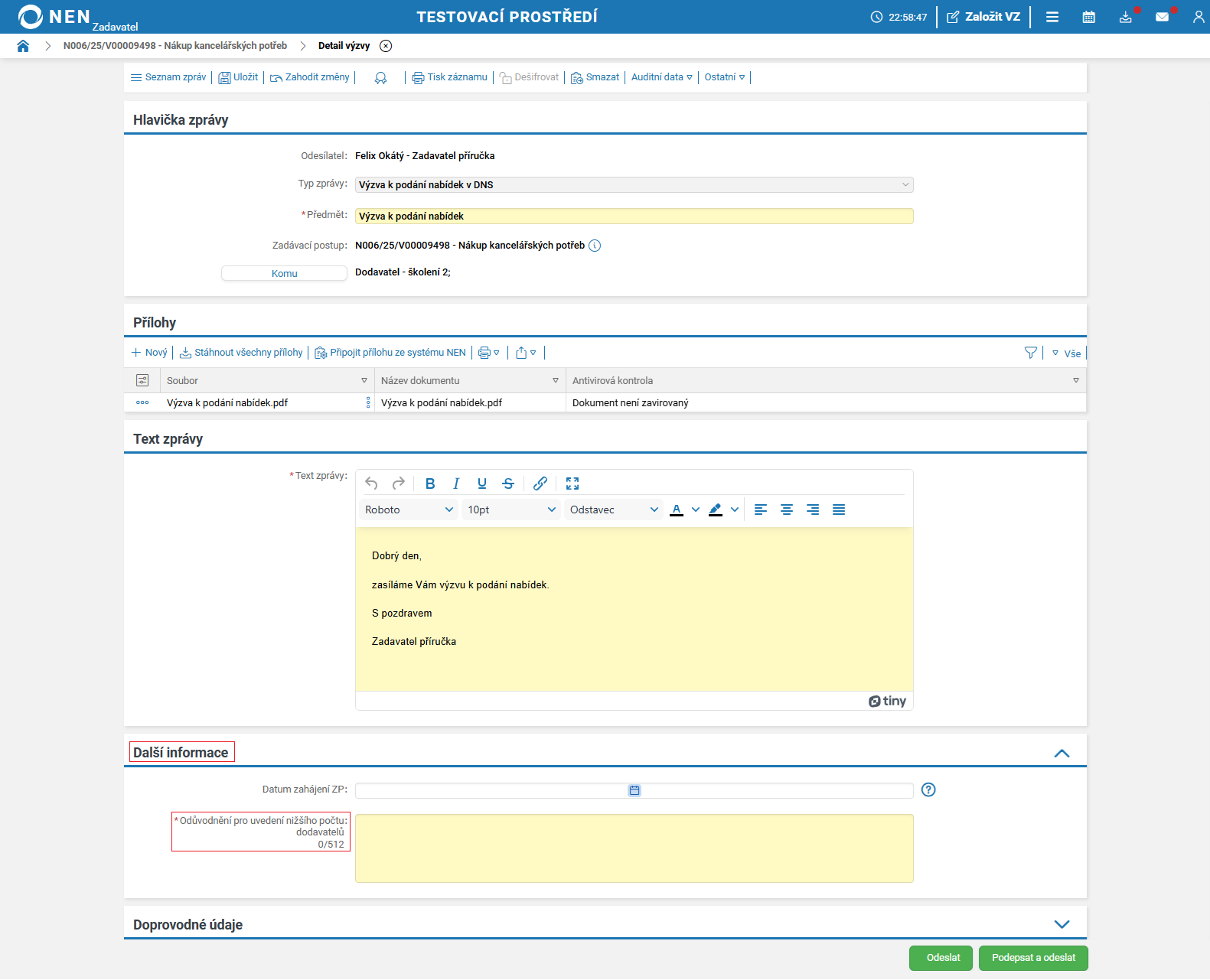
Task: Click the filter funnel icon in Přílohy
Action: click(1030, 353)
